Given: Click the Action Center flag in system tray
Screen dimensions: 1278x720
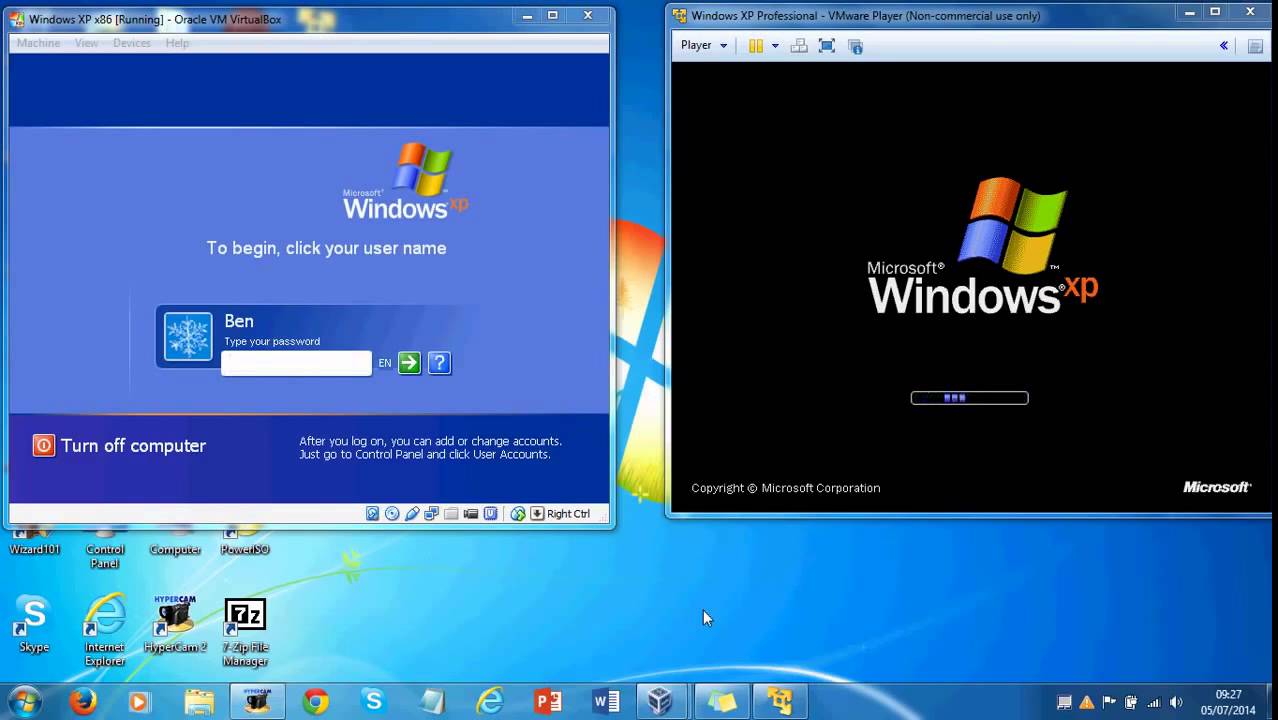Looking at the screenshot, I should pos(1109,702).
